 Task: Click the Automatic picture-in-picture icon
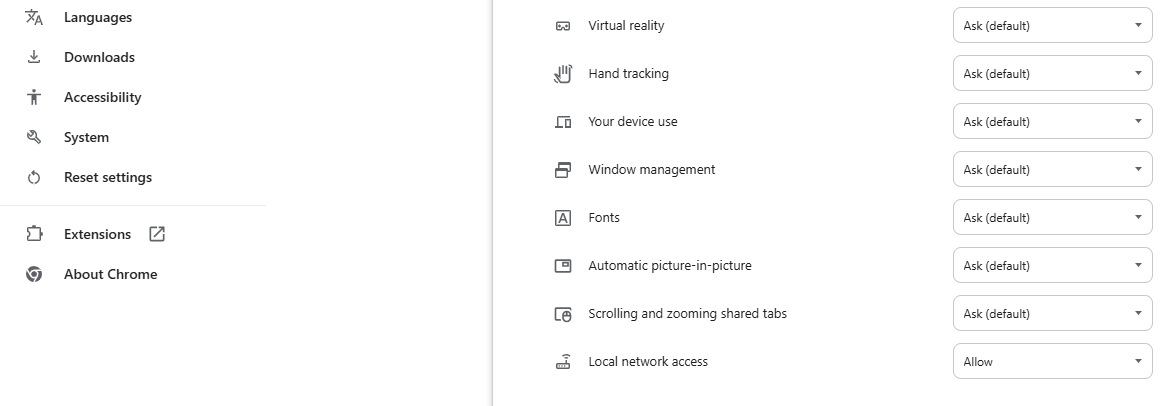click(x=563, y=266)
